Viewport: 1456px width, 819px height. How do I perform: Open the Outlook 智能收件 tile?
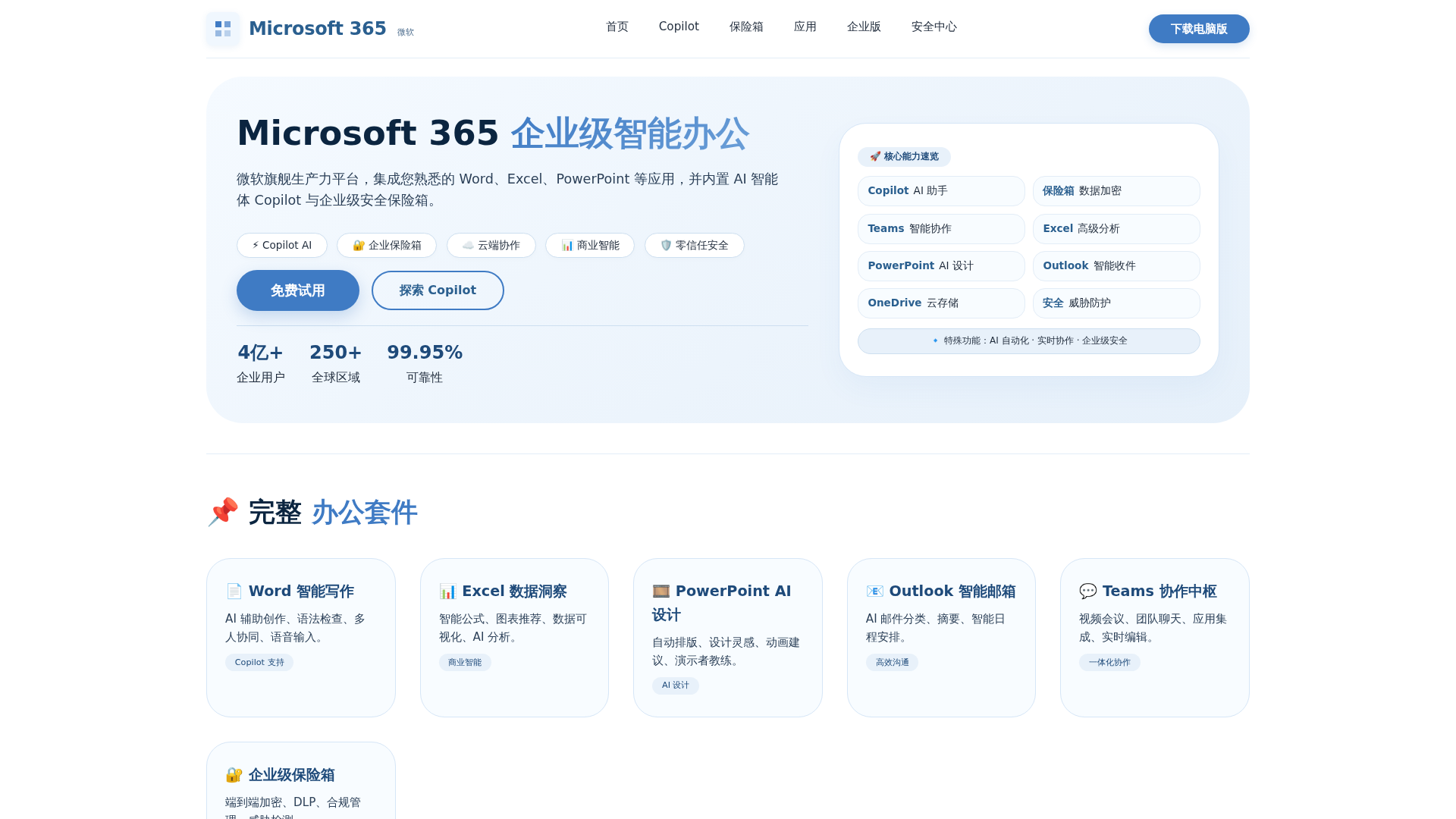(1116, 266)
